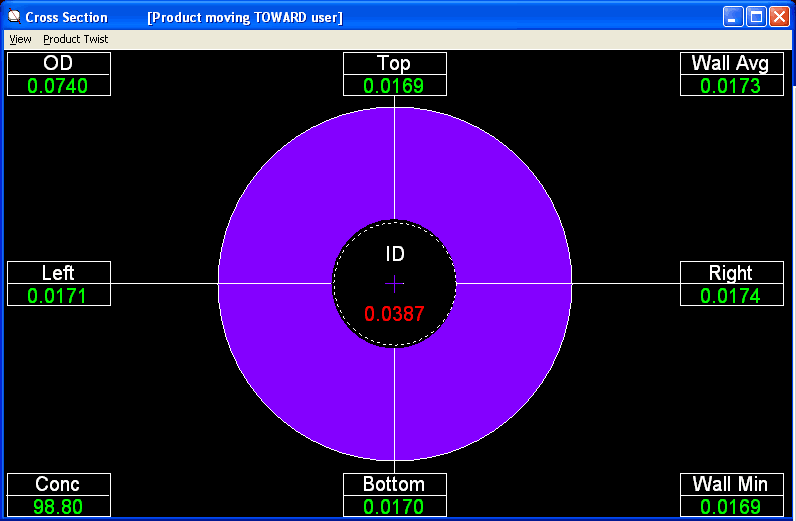Image resolution: width=796 pixels, height=521 pixels.
Task: Click the Wall Min value 0.0169
Action: coord(730,507)
